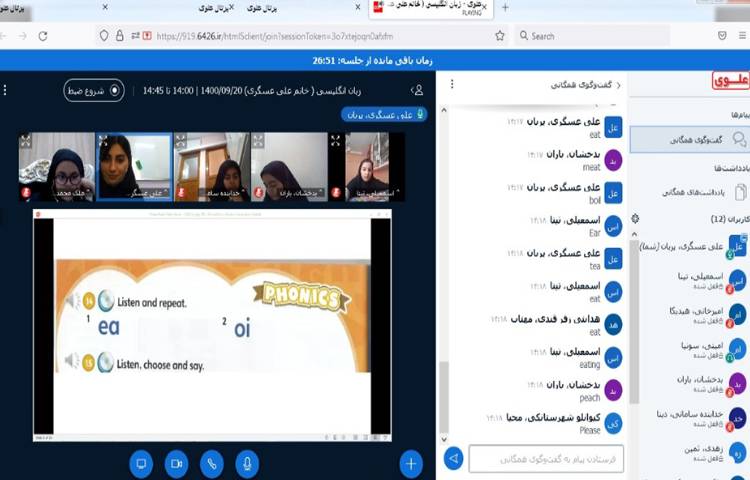This screenshot has height=480, width=750.
Task: Close the active PLAYING tab
Action: point(485,7)
